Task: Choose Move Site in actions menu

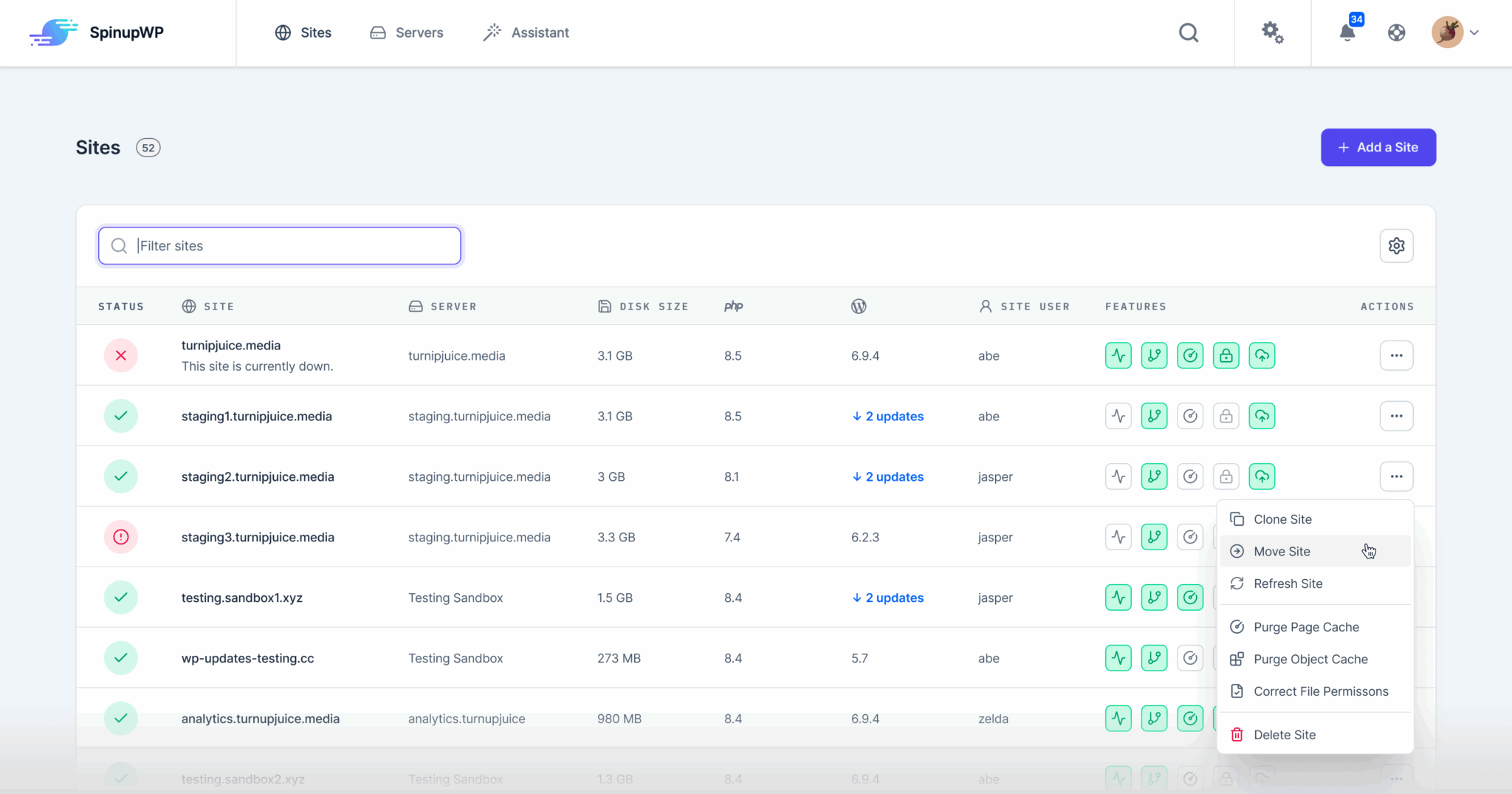Action: (x=1315, y=552)
